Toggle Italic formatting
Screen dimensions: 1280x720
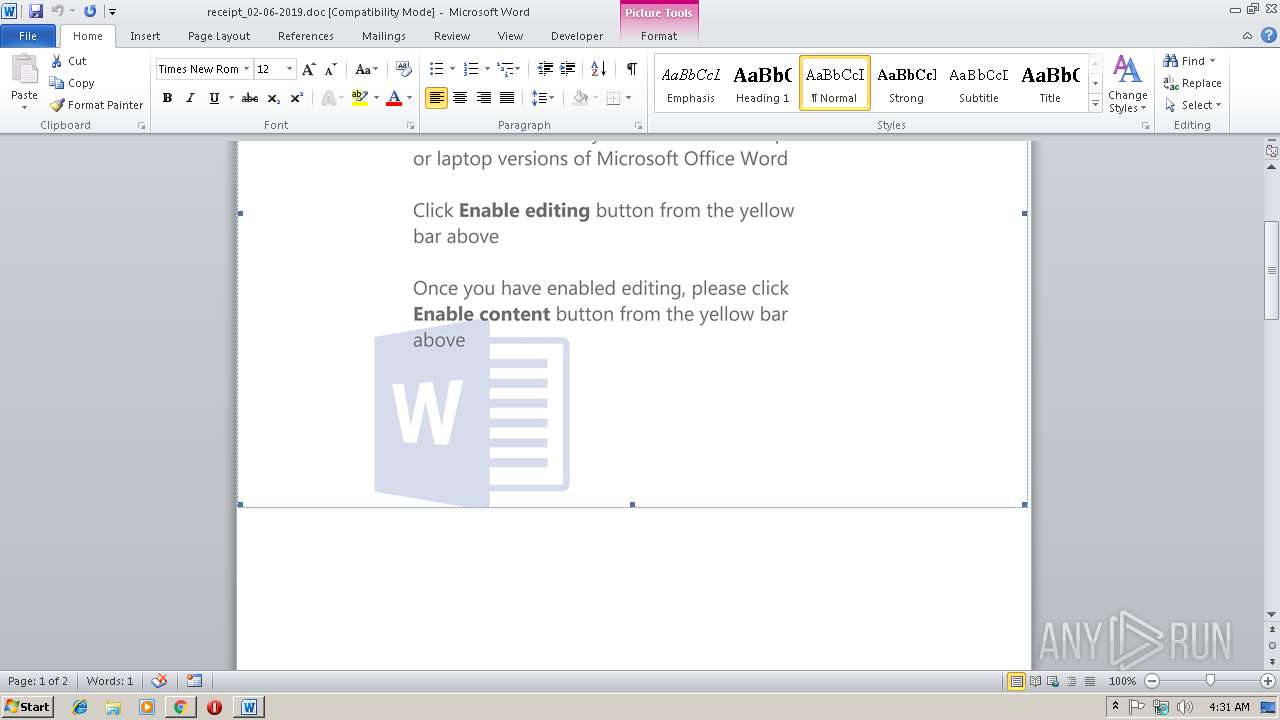point(190,98)
